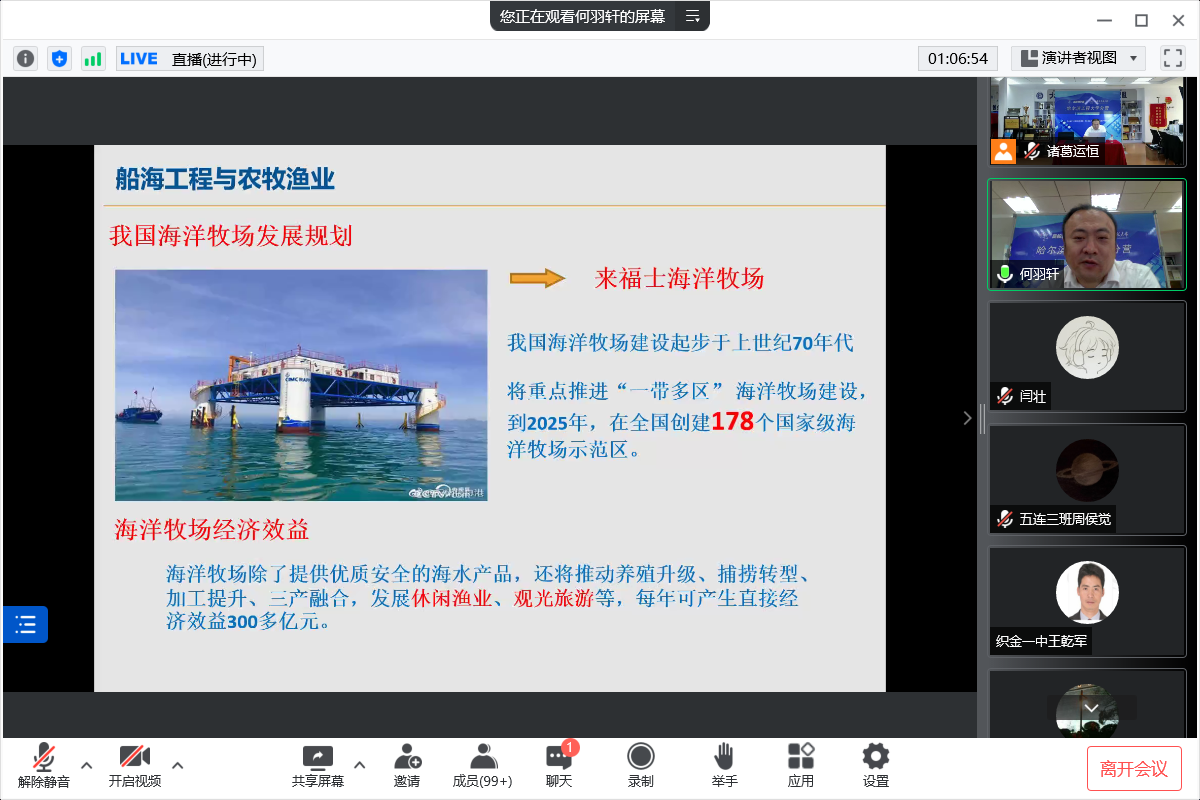Open the 演讲者视图 view dropdown

1078,58
